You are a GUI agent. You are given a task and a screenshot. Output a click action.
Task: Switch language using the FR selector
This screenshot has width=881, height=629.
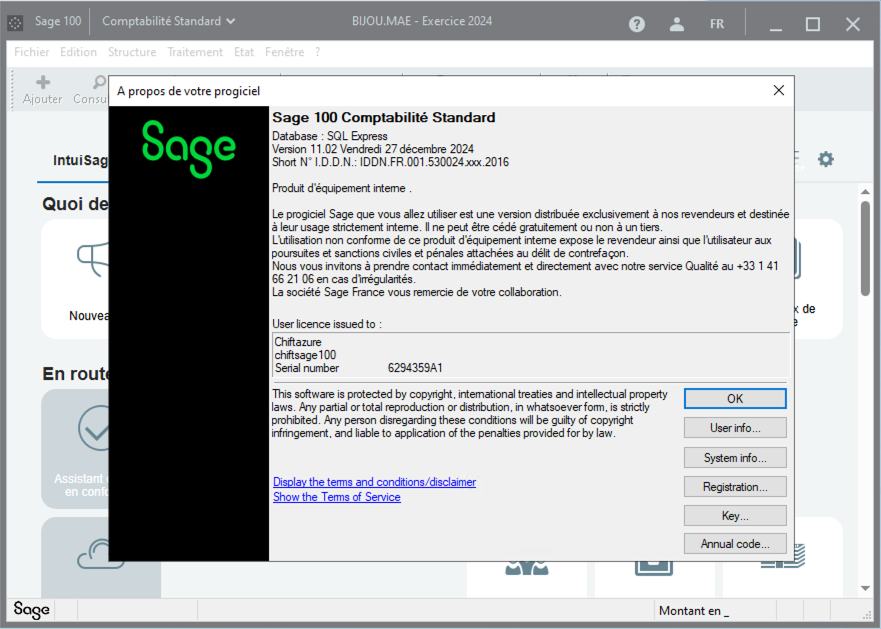717,24
